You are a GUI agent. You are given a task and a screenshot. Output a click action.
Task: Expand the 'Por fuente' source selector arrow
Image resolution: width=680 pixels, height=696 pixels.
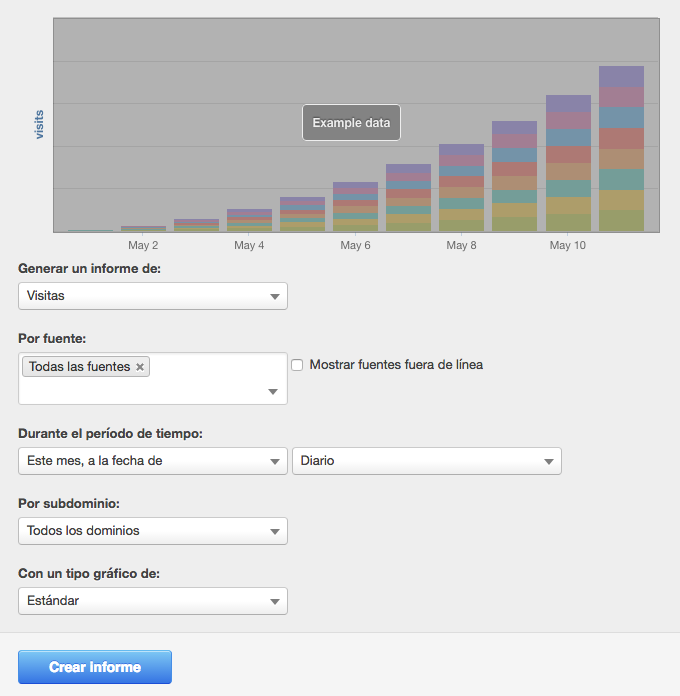tap(273, 392)
